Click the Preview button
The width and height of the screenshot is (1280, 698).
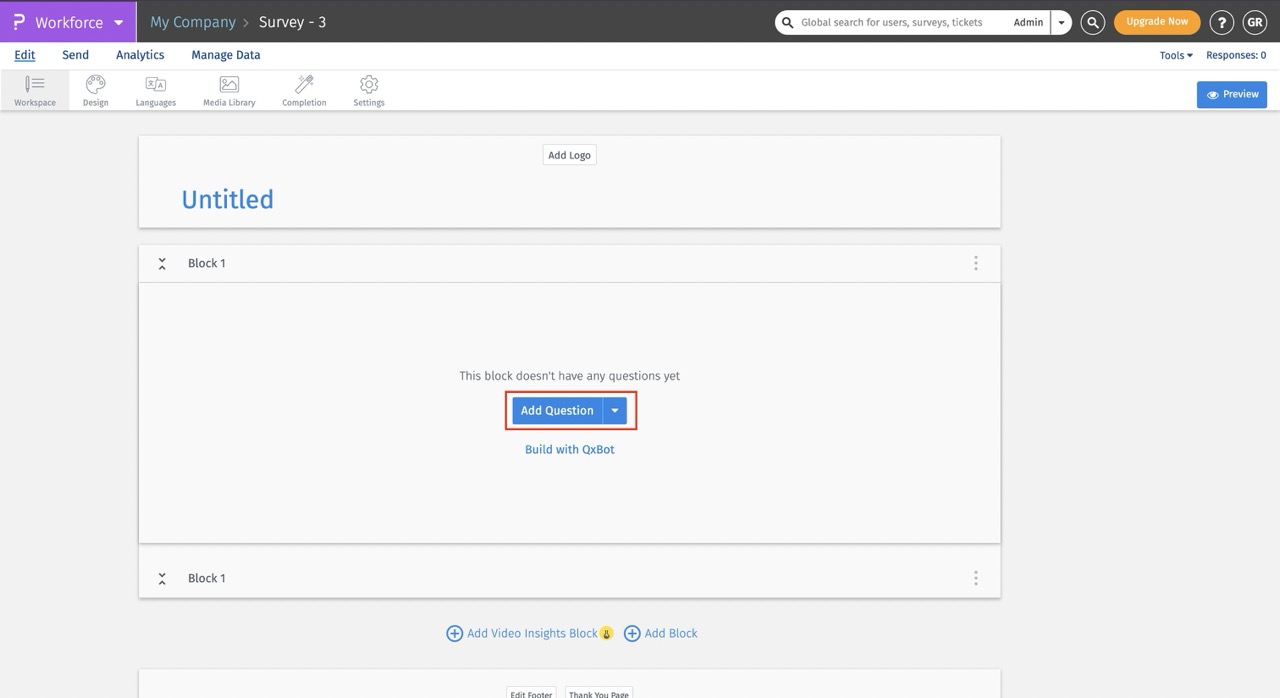[1231, 93]
